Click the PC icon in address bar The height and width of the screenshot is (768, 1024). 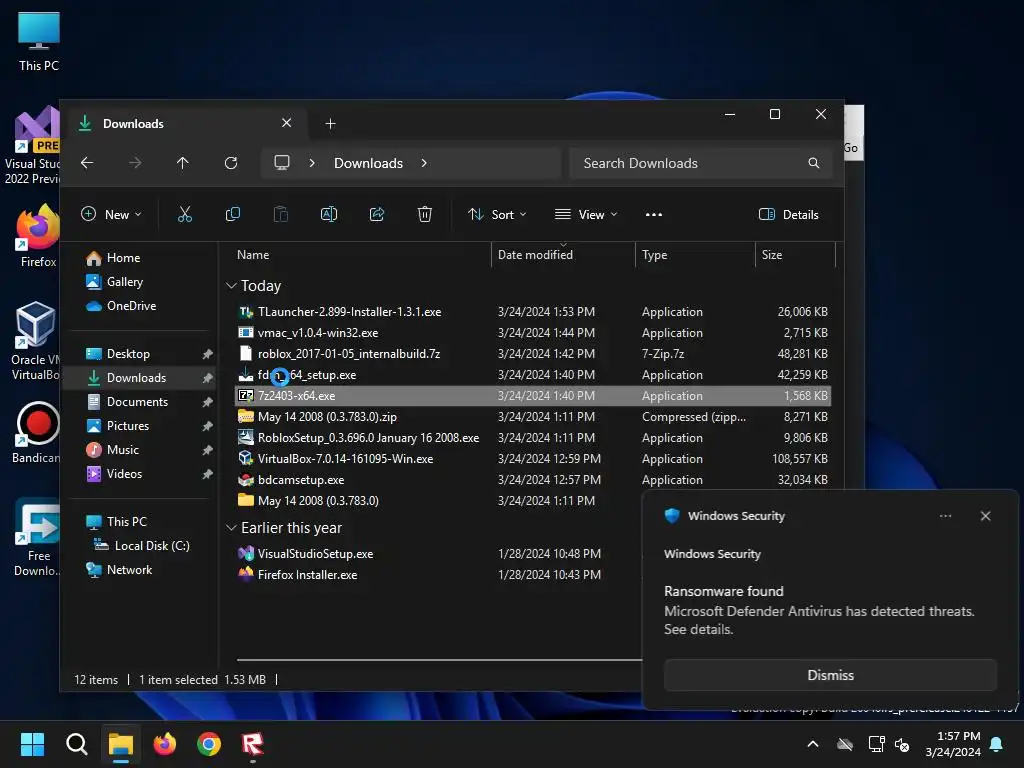(x=281, y=163)
